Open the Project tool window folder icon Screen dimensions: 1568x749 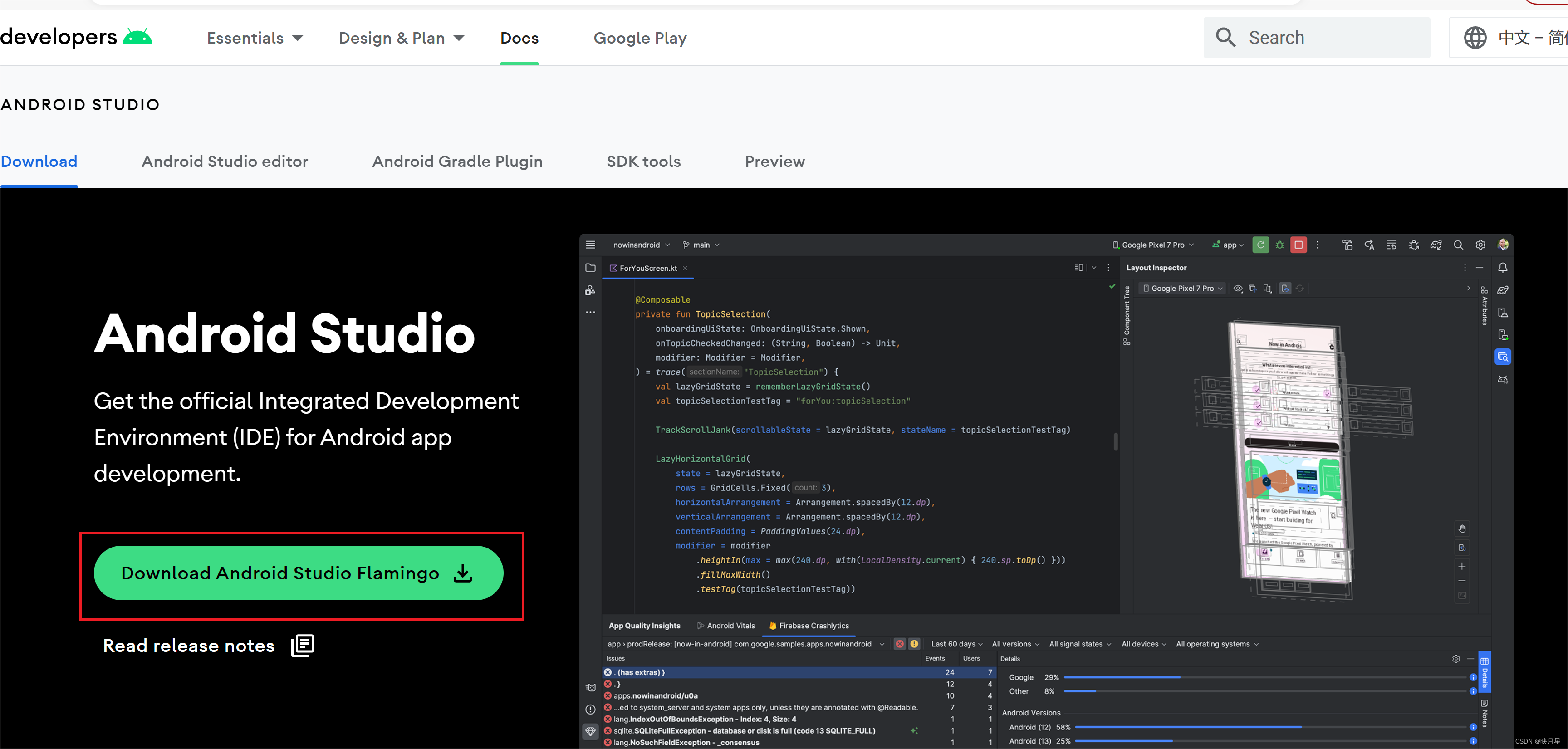pos(590,268)
